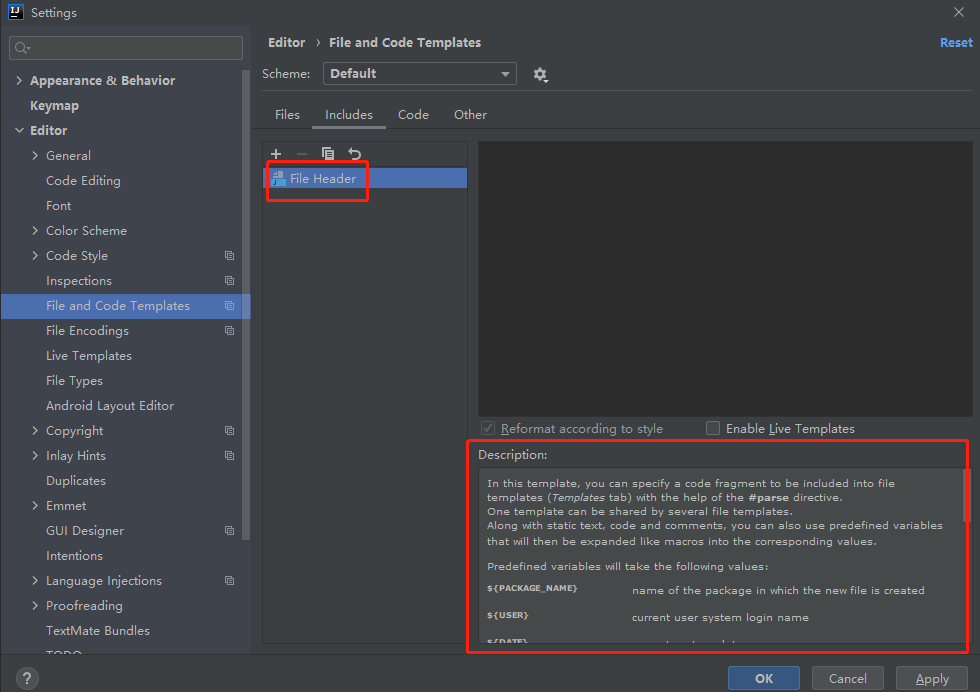Screen dimensions: 980x692
Task: Select File Encodings settings
Action: point(87,331)
